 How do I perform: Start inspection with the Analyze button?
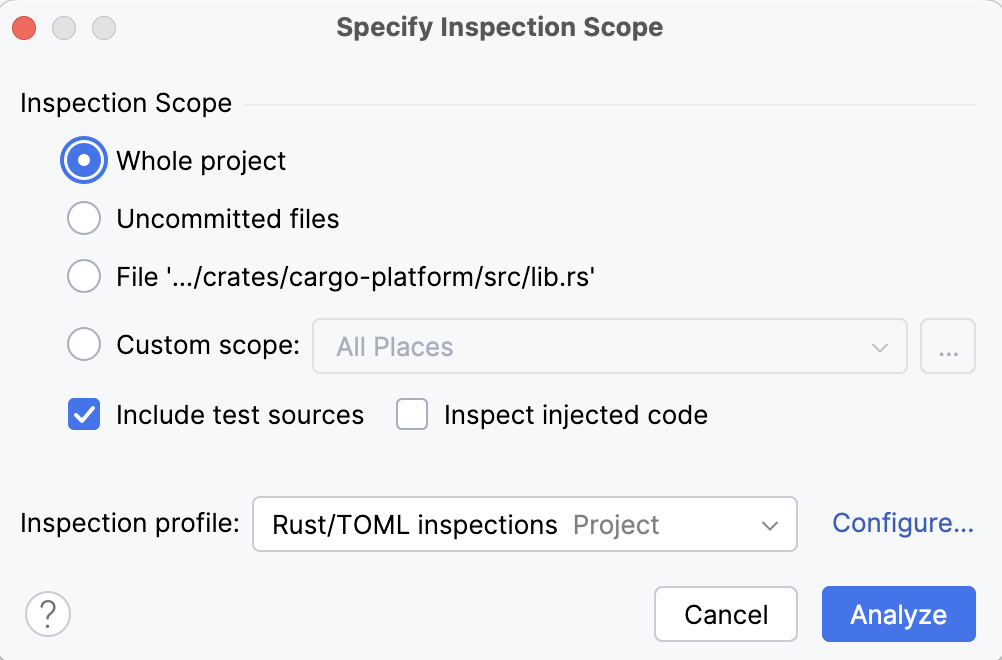coord(898,614)
